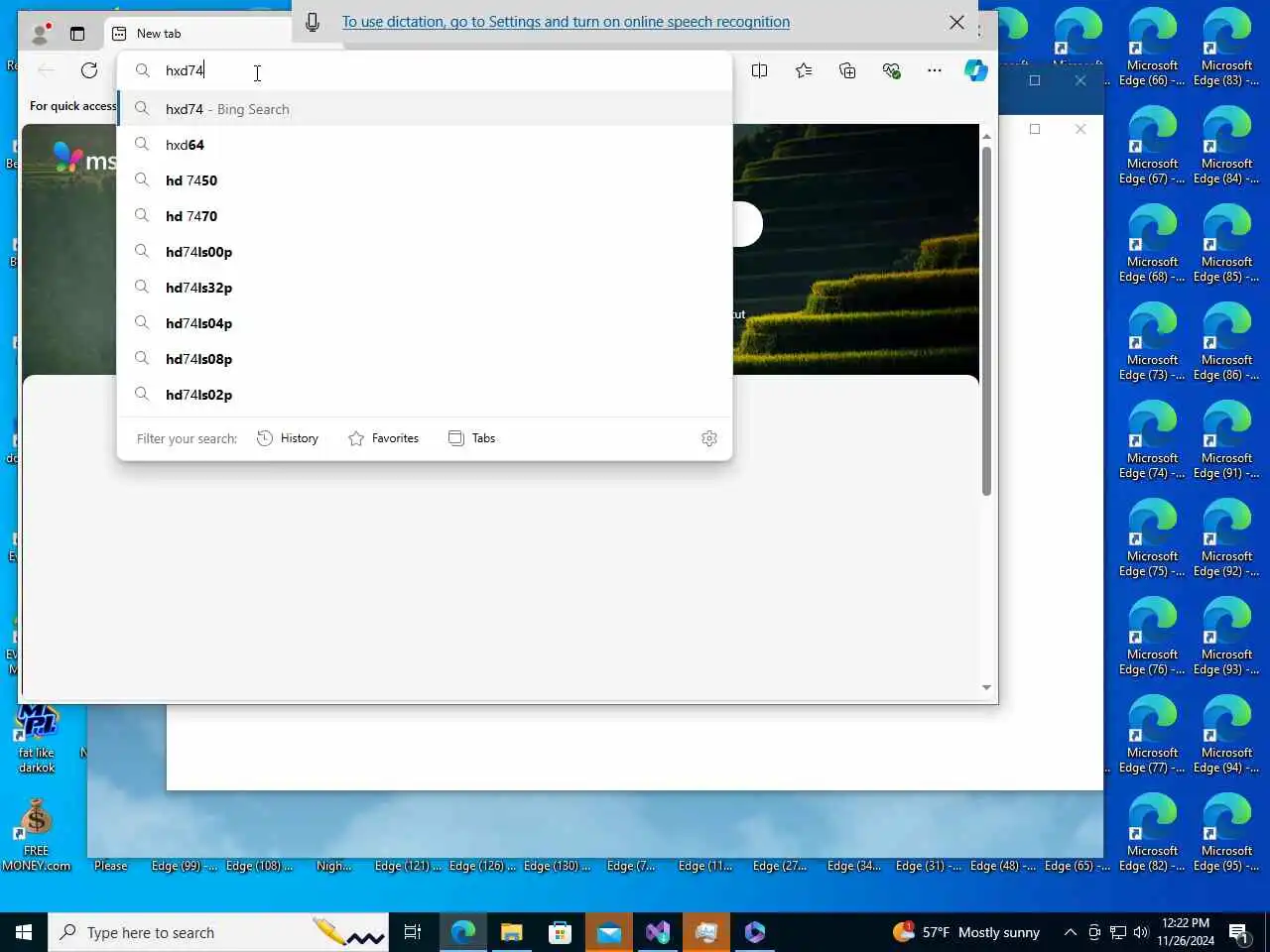Open the tab actions menu icon
This screenshot has height=952, width=1270.
tap(77, 34)
